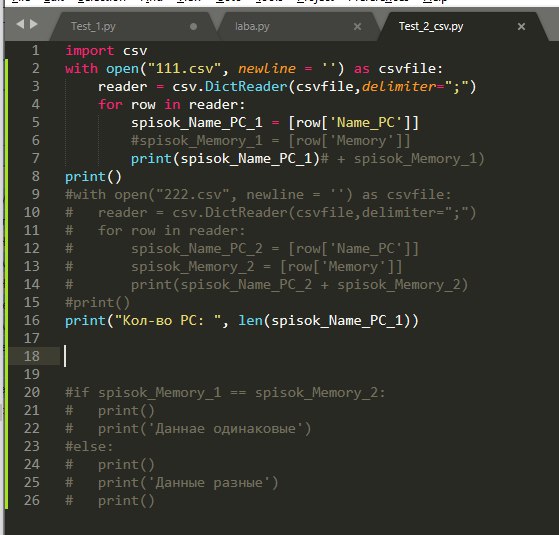The width and height of the screenshot is (559, 535).
Task: Close the Test_2_csv.py tab
Action: point(521,26)
